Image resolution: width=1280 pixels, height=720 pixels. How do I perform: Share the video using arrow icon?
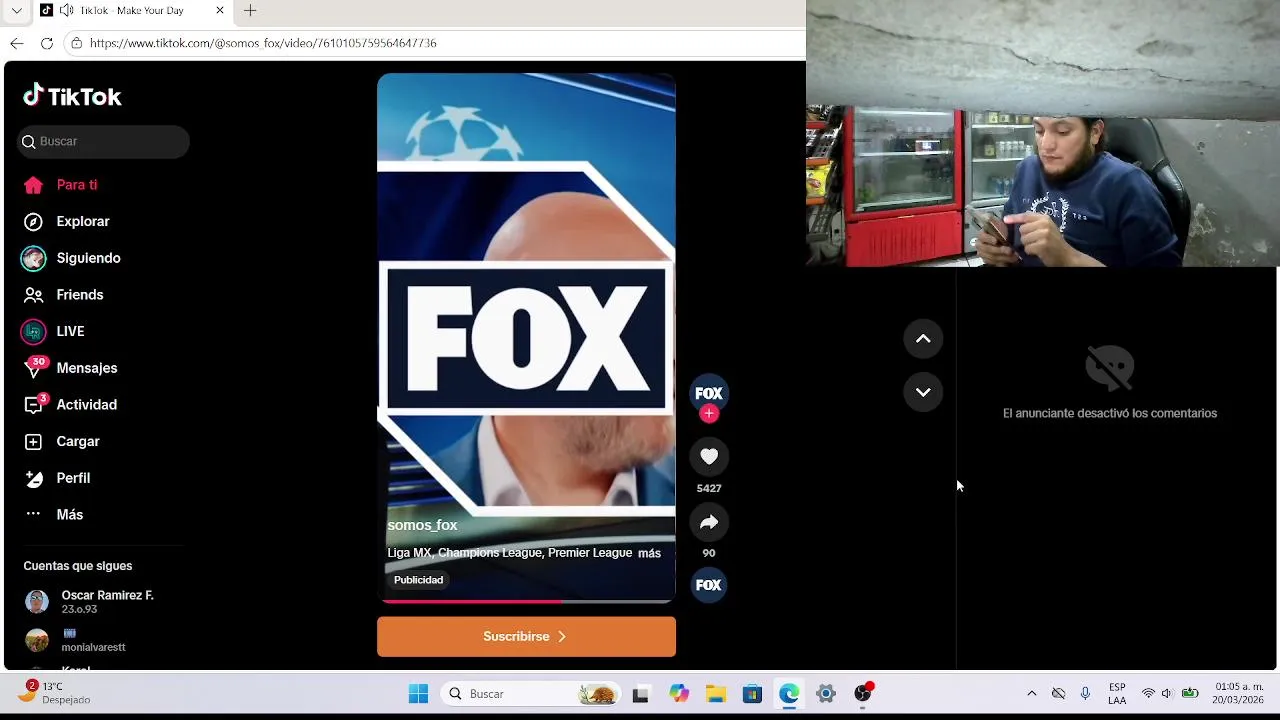click(709, 522)
